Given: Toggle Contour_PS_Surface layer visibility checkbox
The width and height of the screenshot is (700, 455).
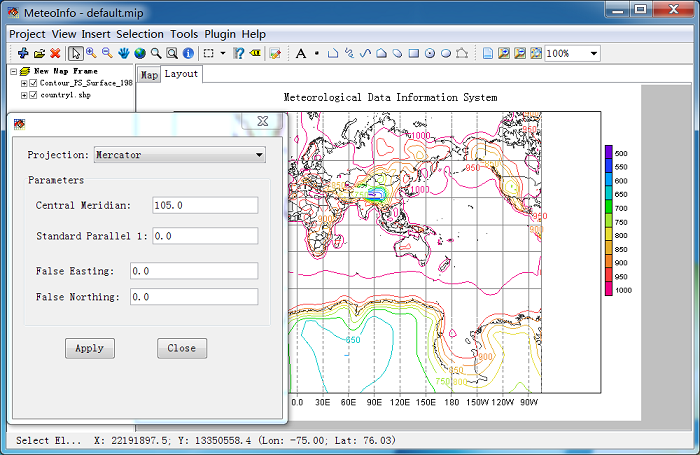Looking at the screenshot, I should (33, 83).
